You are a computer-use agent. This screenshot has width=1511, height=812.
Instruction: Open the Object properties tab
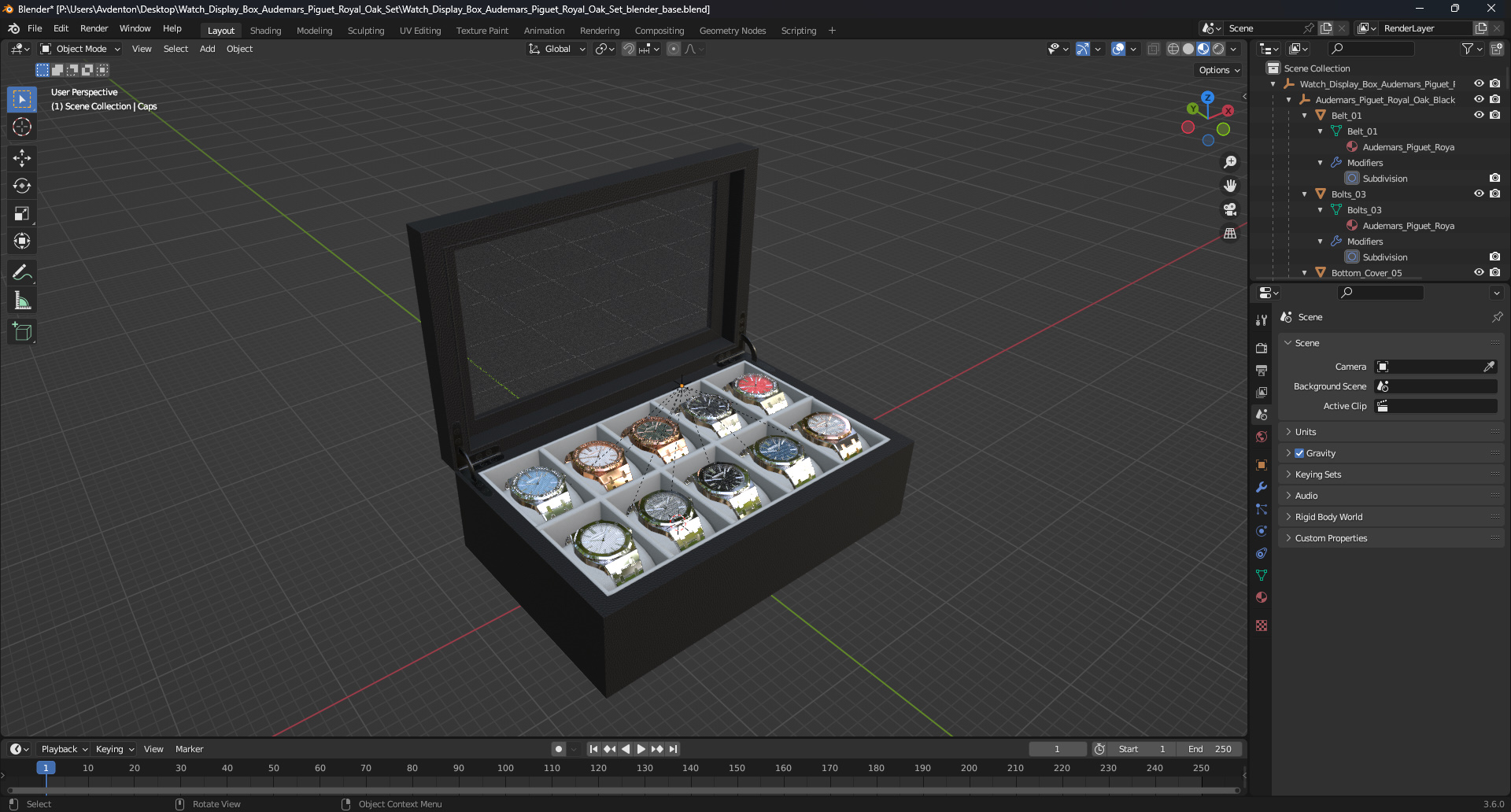click(1262, 465)
